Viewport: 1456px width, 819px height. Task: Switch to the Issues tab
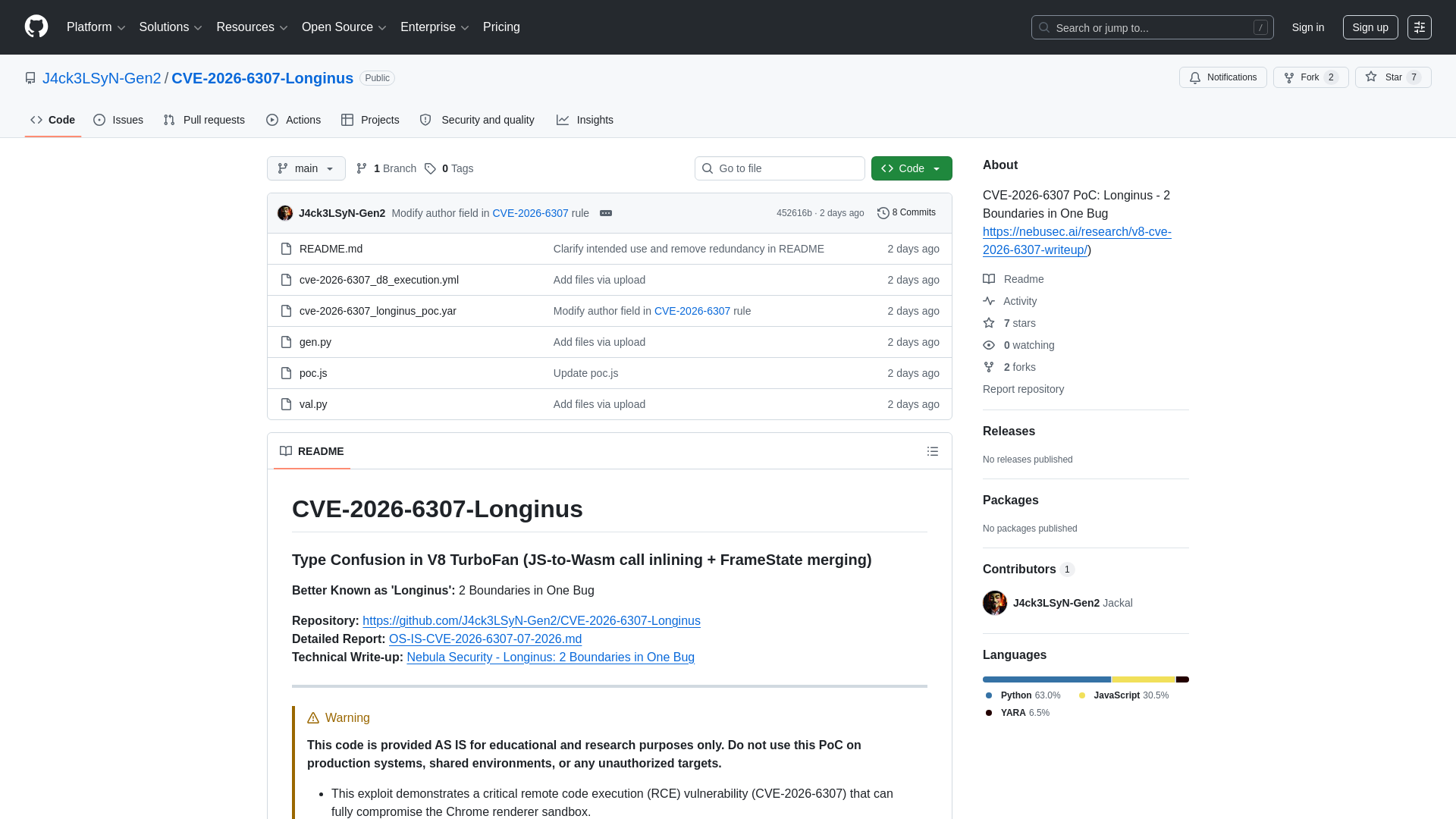[x=118, y=120]
